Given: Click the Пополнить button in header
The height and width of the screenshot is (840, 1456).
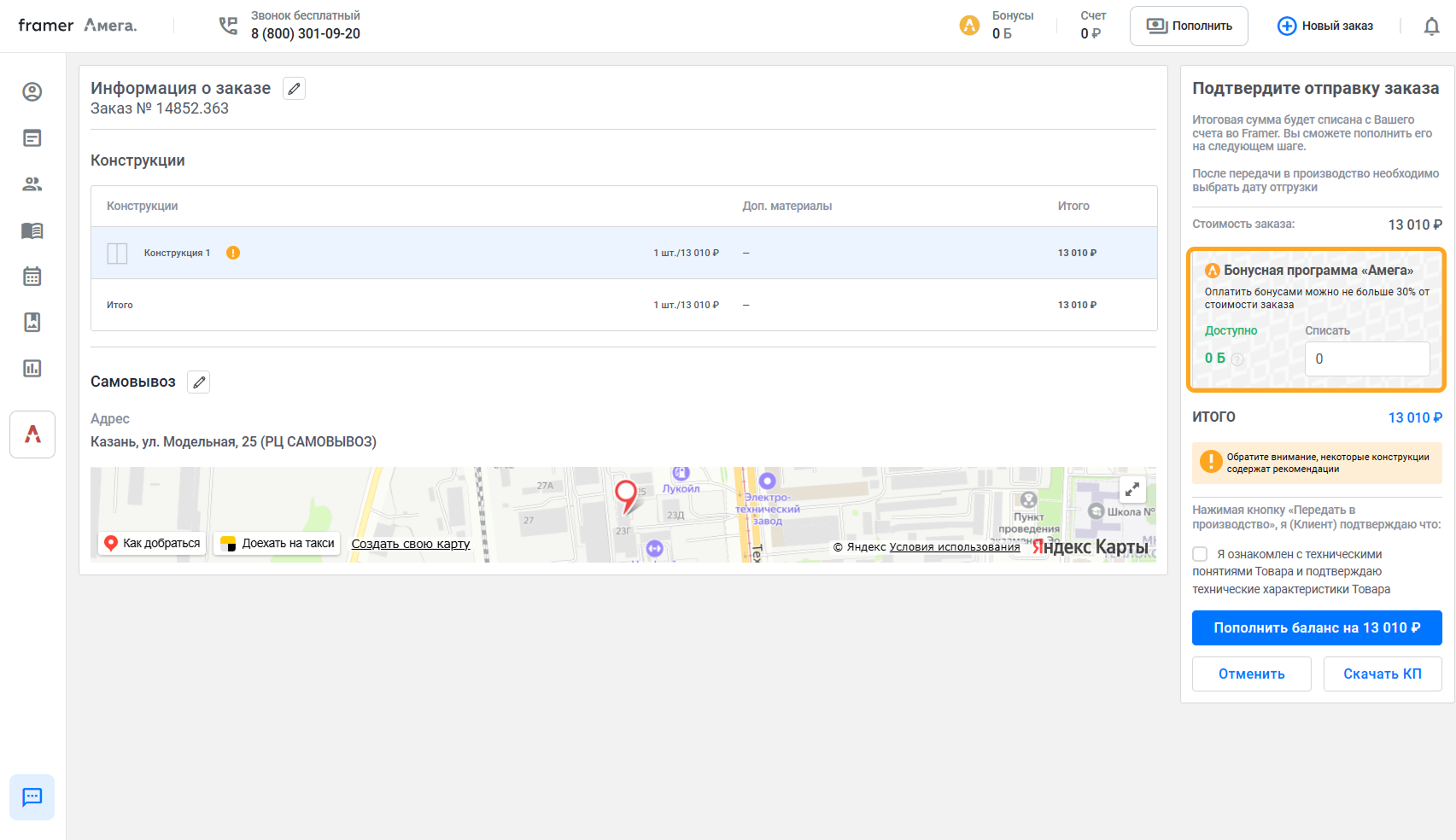Looking at the screenshot, I should pyautogui.click(x=1189, y=26).
